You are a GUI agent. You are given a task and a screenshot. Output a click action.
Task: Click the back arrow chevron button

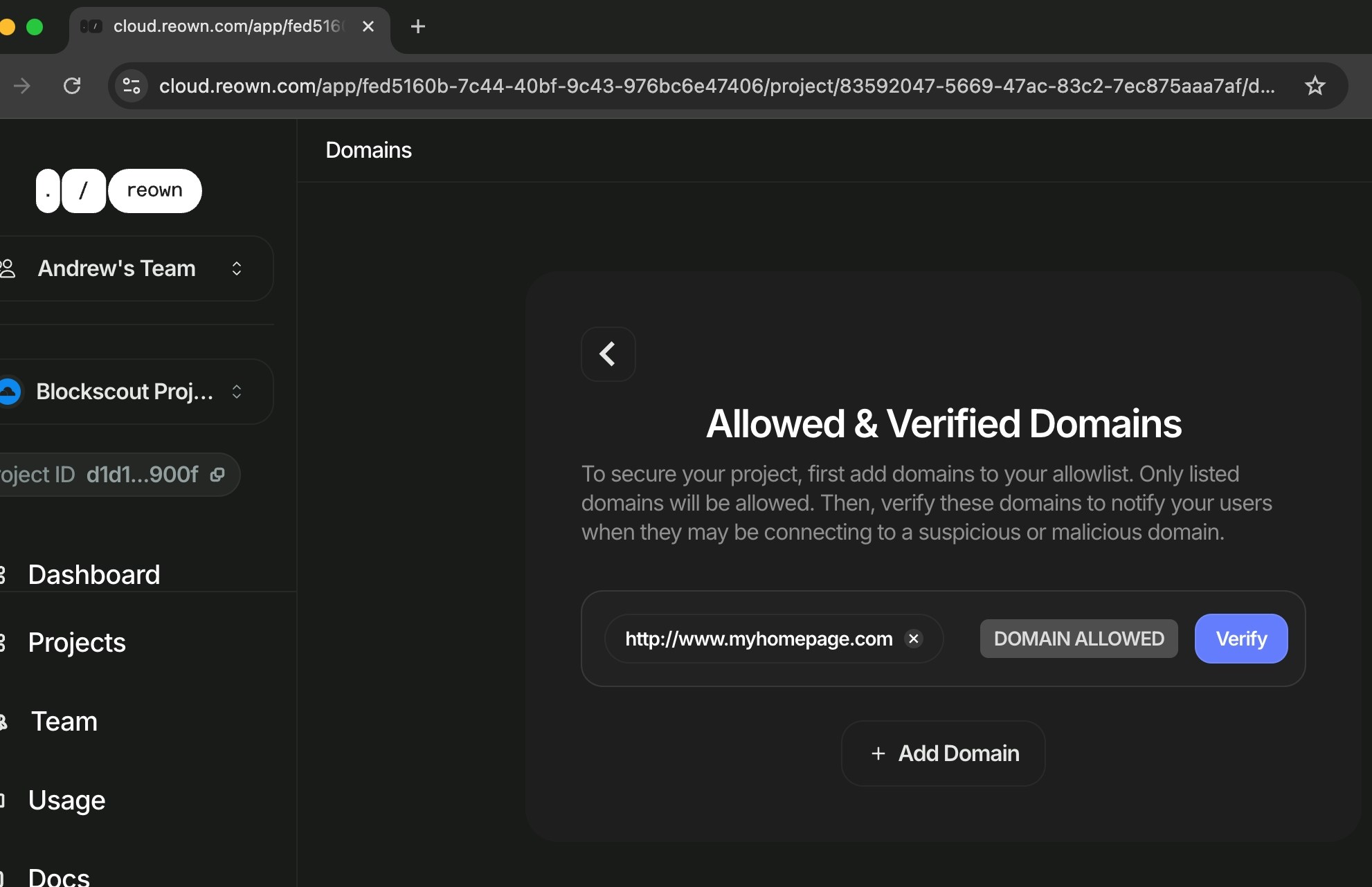click(x=608, y=354)
